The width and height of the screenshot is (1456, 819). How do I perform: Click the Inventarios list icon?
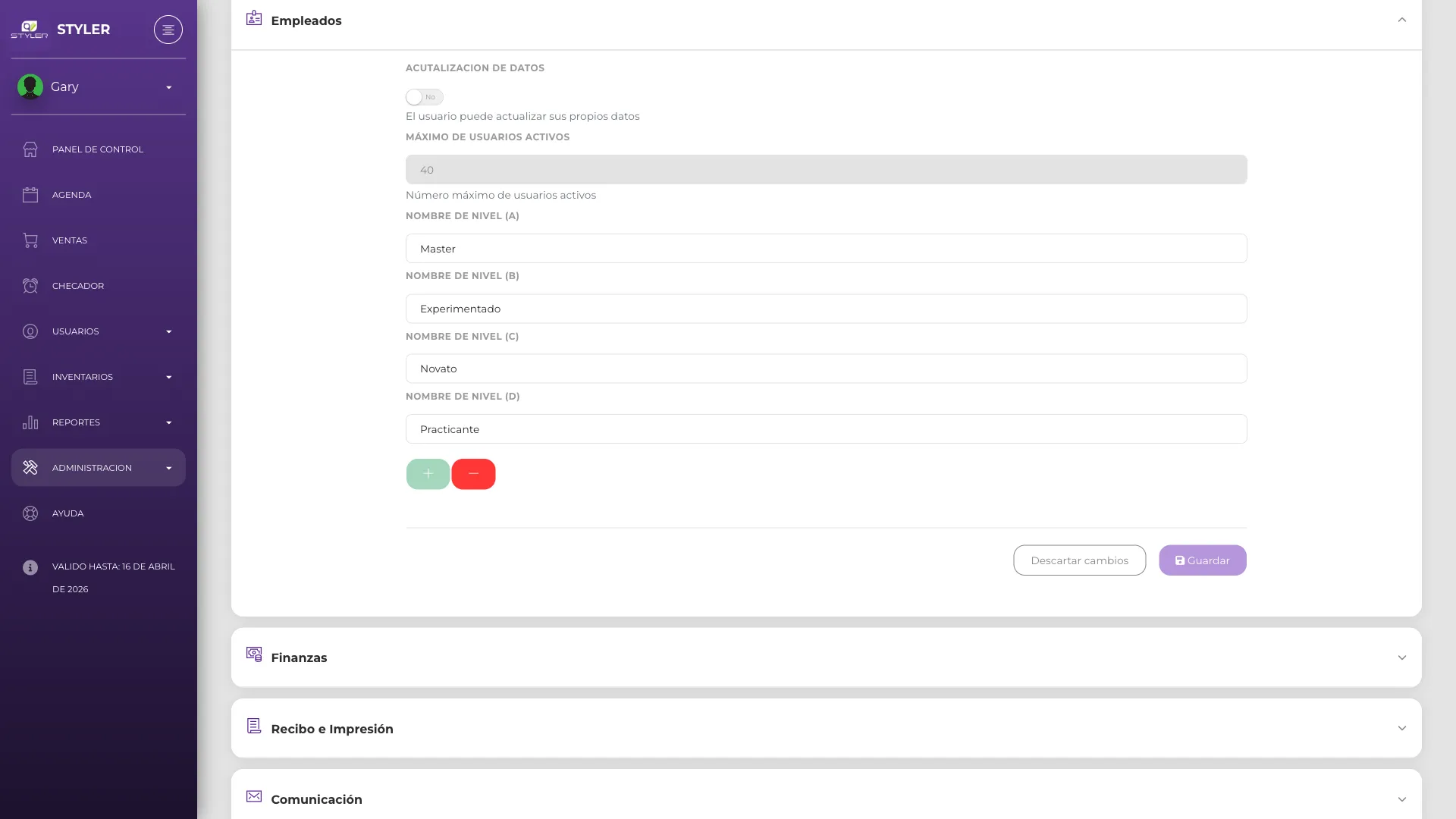[x=30, y=377]
